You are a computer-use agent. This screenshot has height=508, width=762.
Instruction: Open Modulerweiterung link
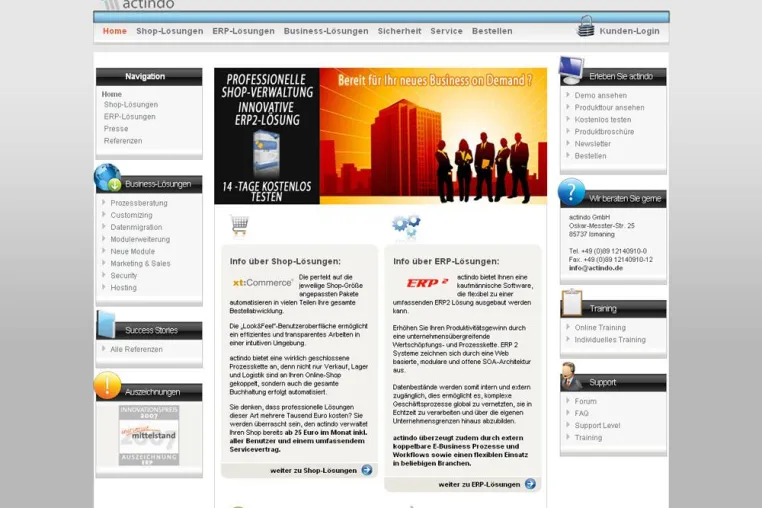(140, 240)
